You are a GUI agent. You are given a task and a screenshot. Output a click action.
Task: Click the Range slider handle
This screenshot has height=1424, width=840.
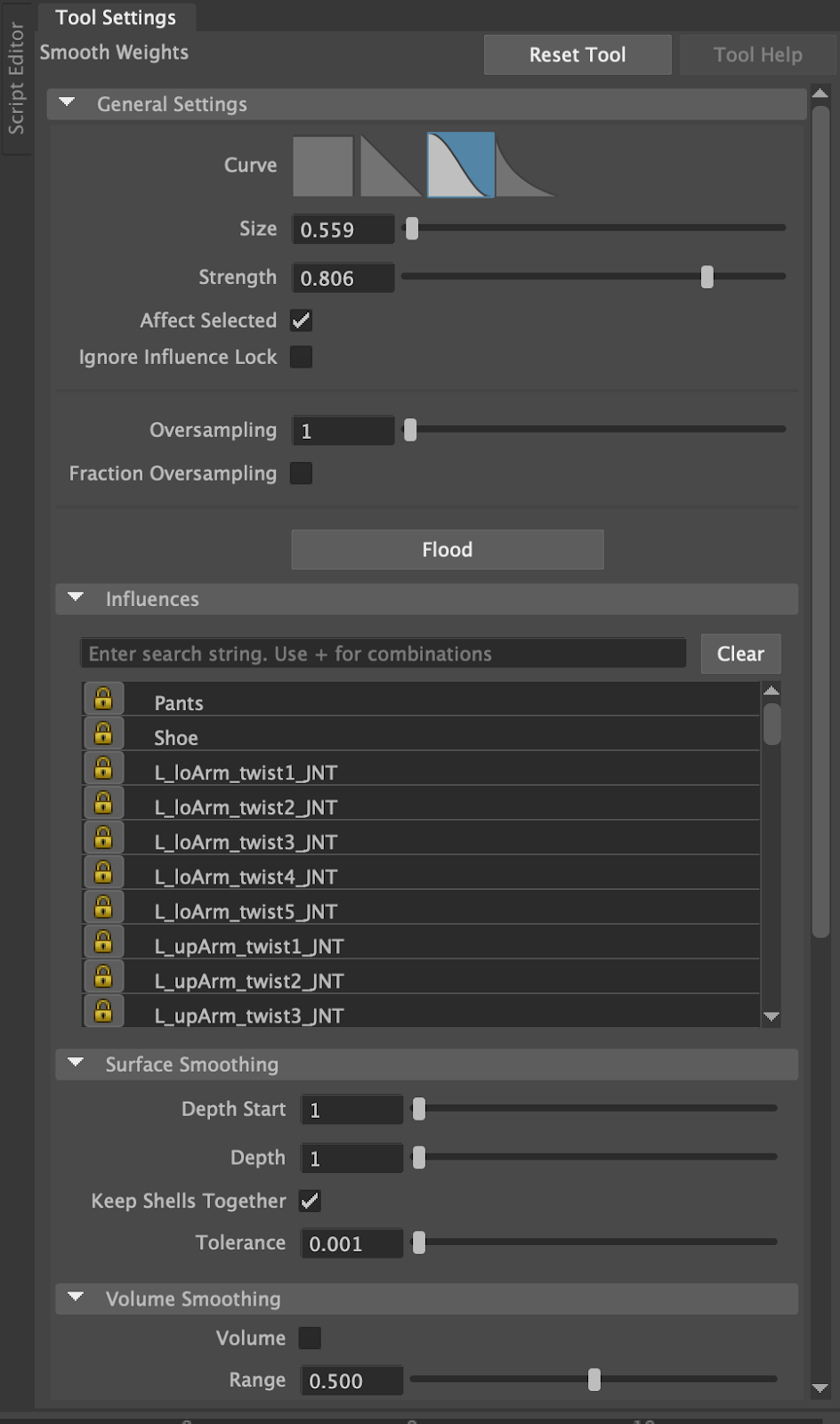pyautogui.click(x=594, y=1379)
